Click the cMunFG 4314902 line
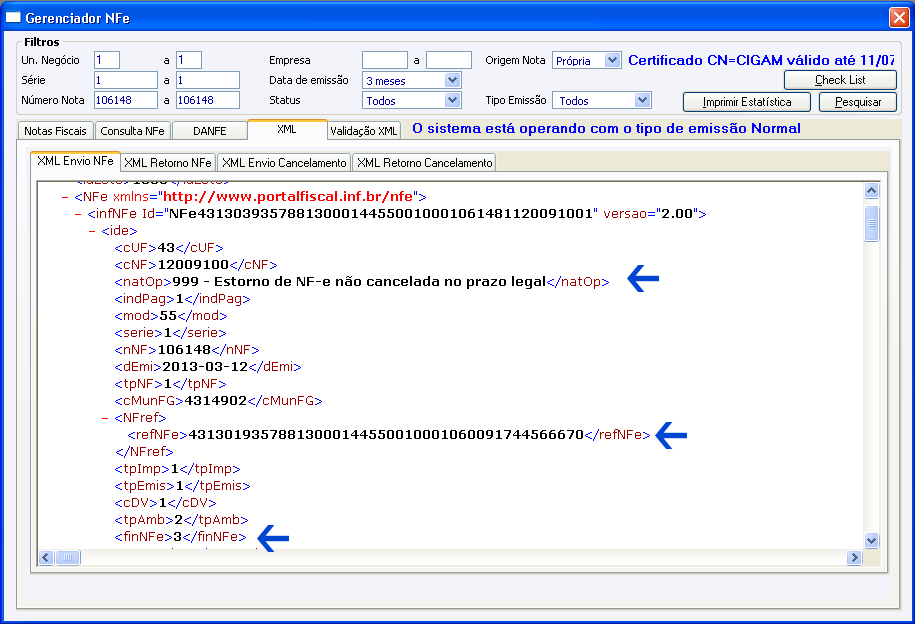Viewport: 915px width, 624px height. (x=218, y=401)
